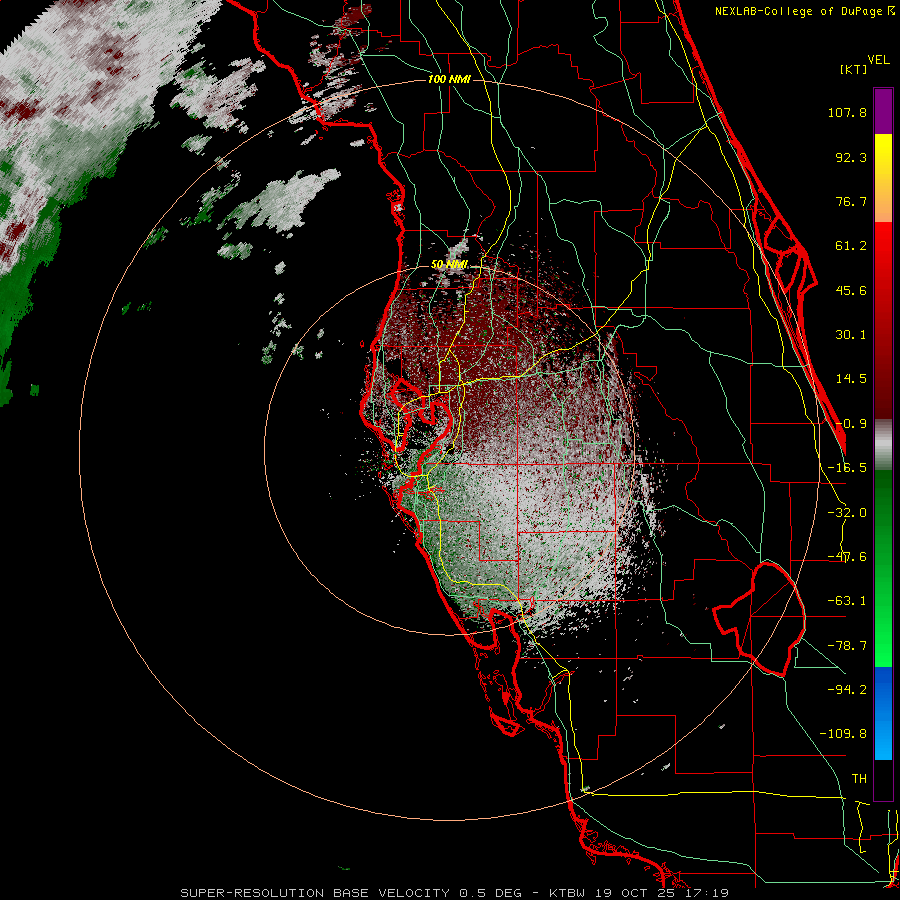Select the 76.7 velocity scale value

tap(851, 201)
